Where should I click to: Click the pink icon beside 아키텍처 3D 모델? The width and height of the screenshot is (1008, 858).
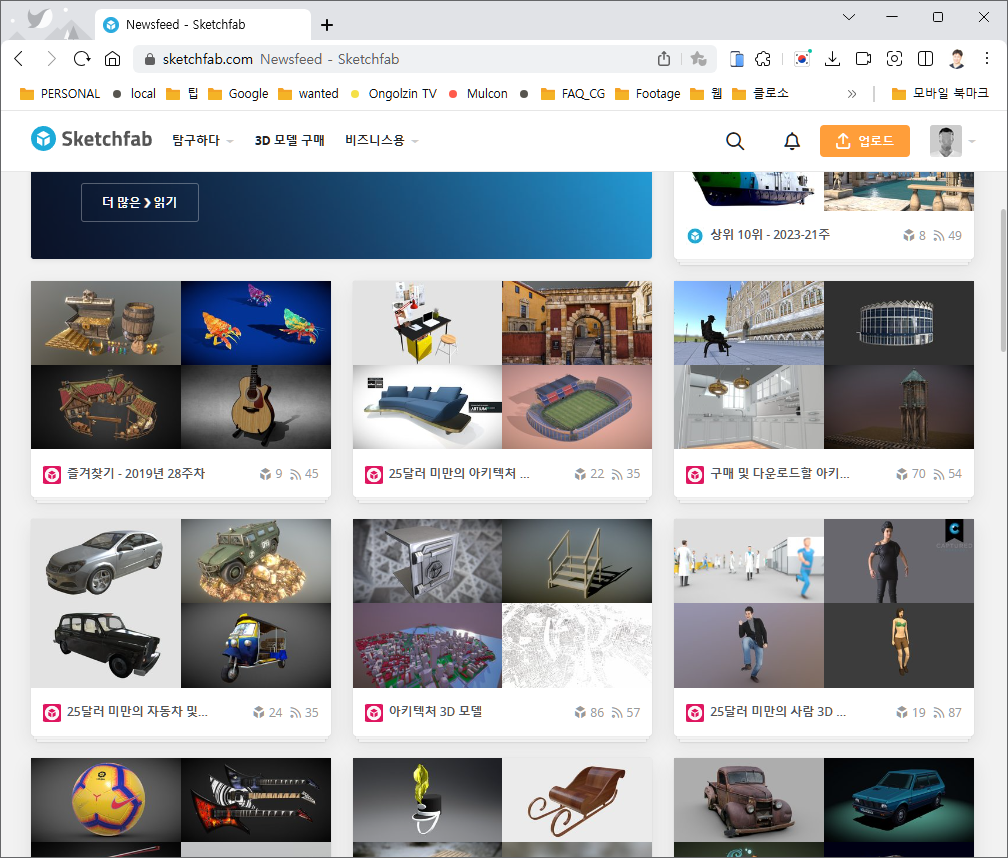pyautogui.click(x=374, y=713)
